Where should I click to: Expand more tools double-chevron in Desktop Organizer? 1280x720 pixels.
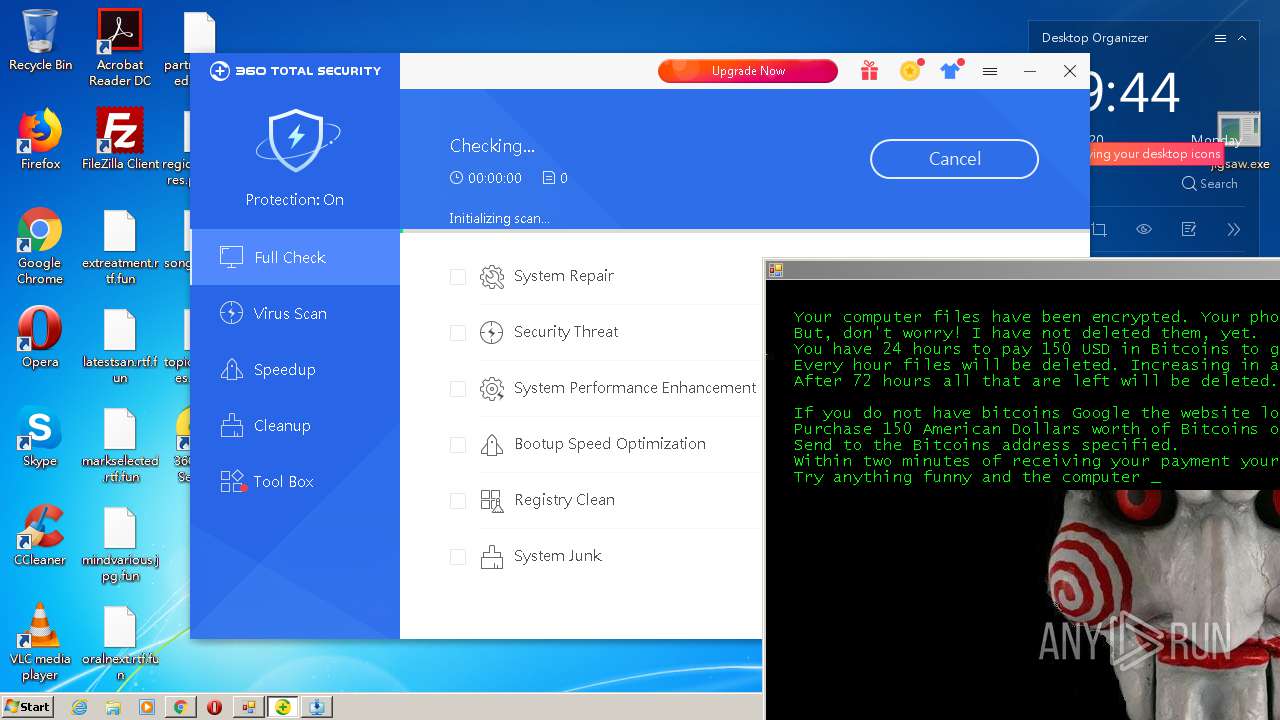click(1234, 229)
